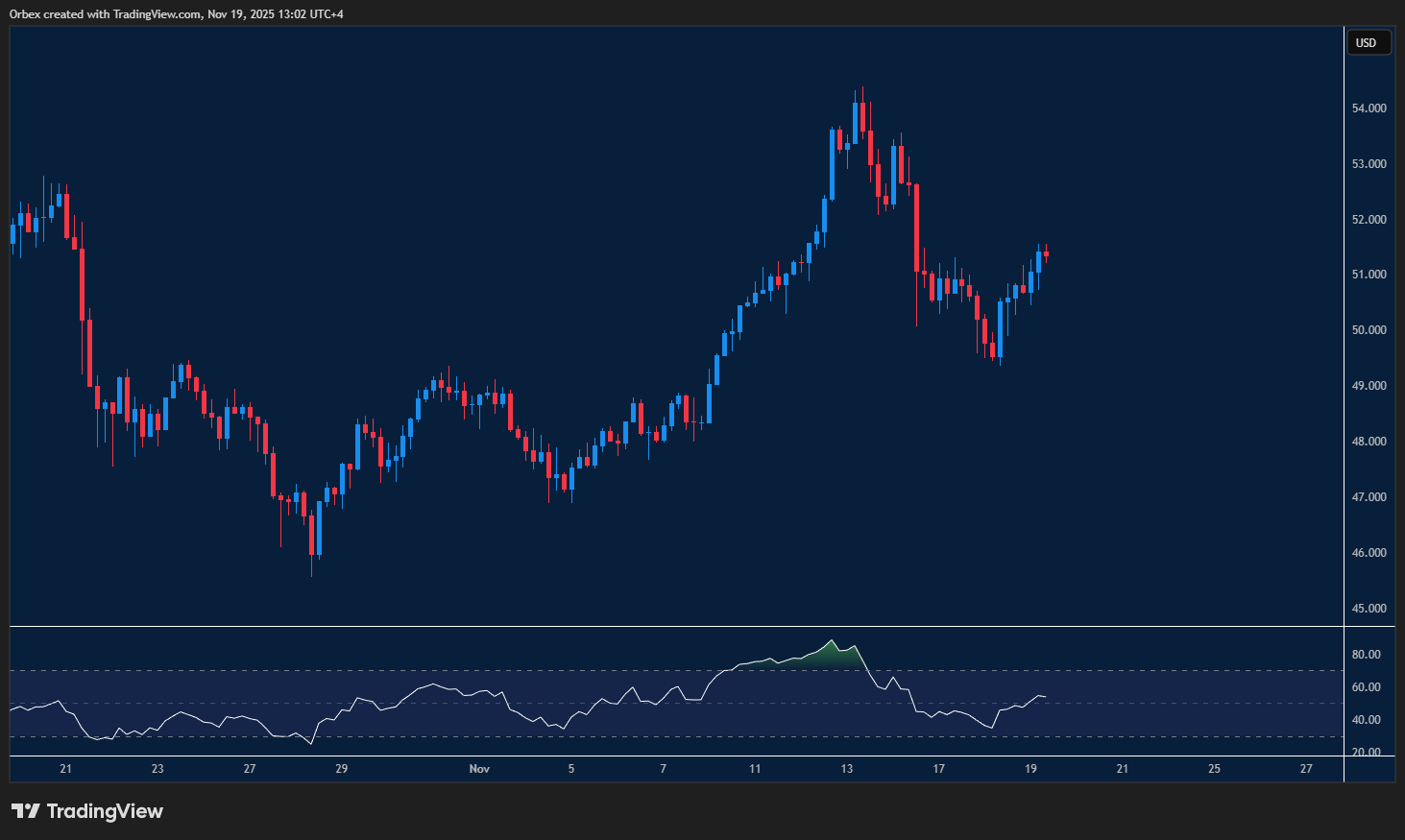Click the 5 date on the time axis

click(571, 769)
